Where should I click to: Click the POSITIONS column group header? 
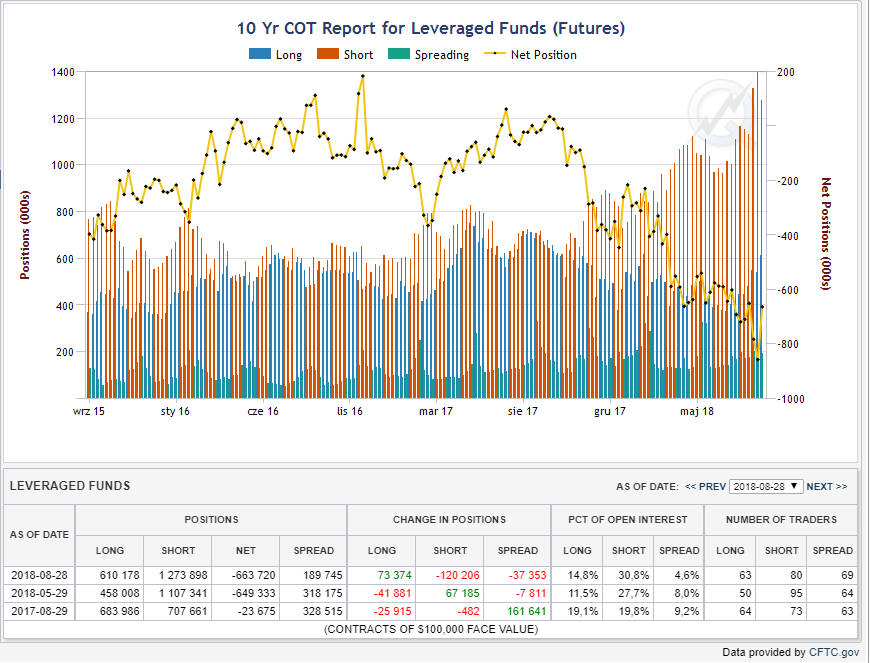pyautogui.click(x=211, y=520)
